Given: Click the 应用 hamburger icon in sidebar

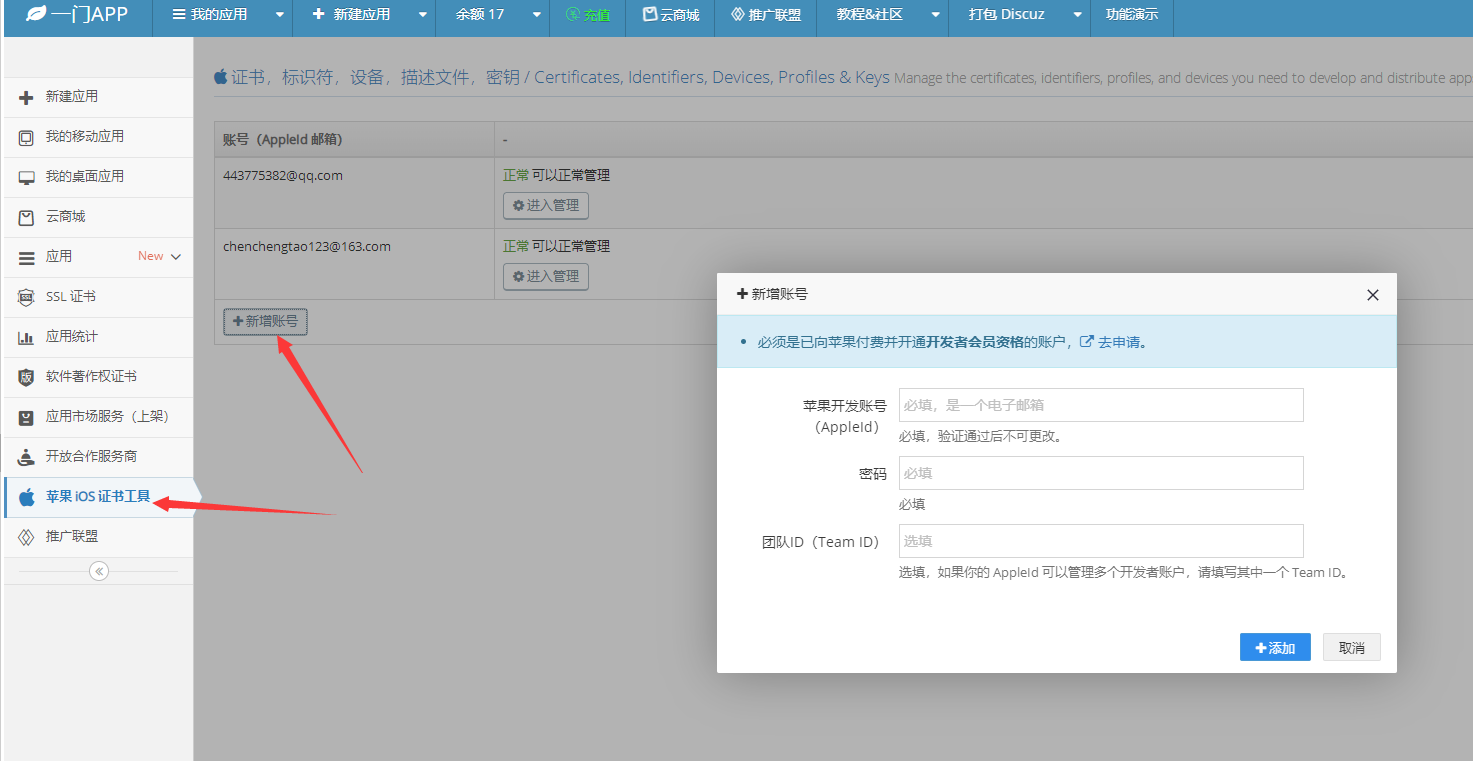Looking at the screenshot, I should pos(27,257).
